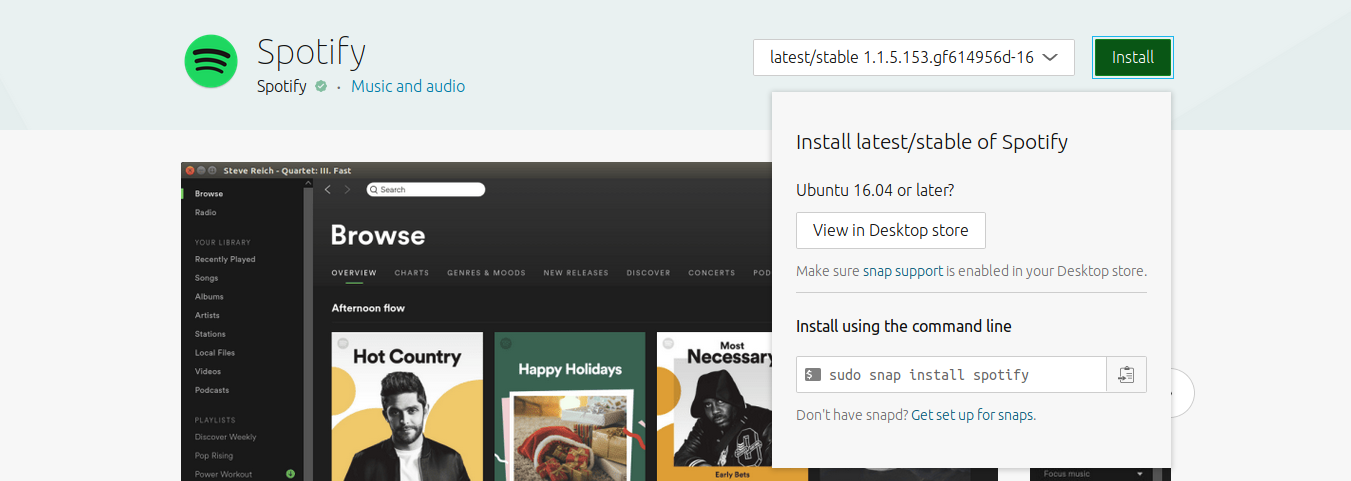Viewport: 1351px width, 481px height.
Task: Click the Steve Reich window title text
Action: pos(287,171)
